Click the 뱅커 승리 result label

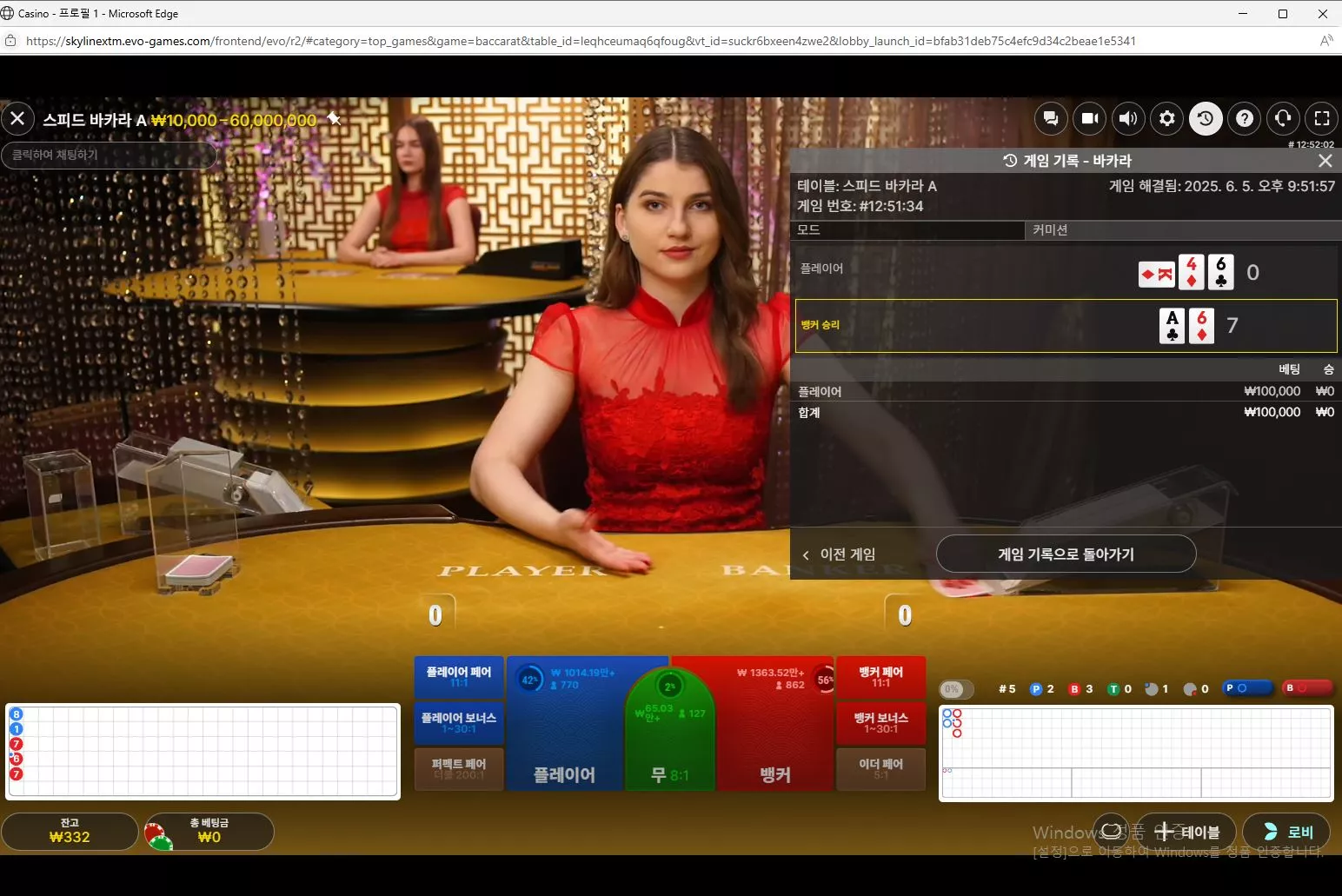tap(820, 325)
